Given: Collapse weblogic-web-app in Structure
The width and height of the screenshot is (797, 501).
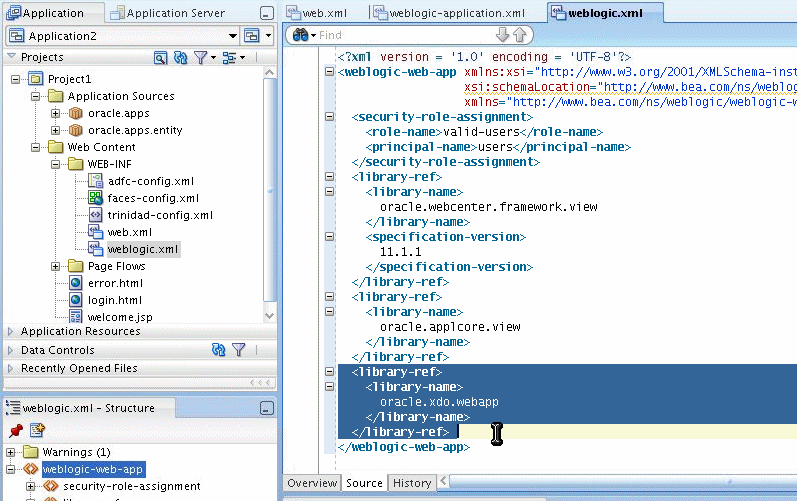Looking at the screenshot, I should pyautogui.click(x=11, y=469).
